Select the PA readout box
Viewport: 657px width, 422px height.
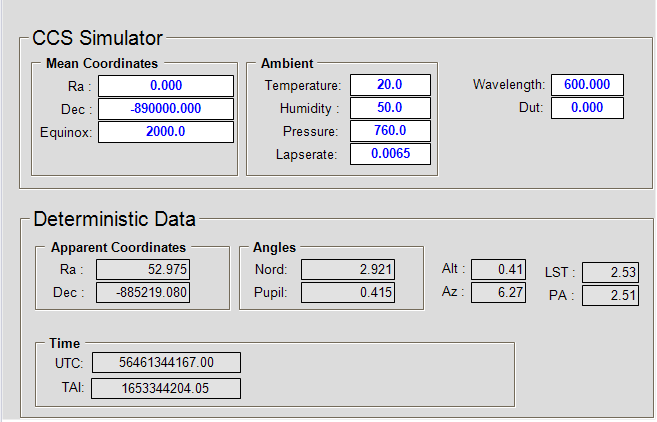click(x=610, y=296)
